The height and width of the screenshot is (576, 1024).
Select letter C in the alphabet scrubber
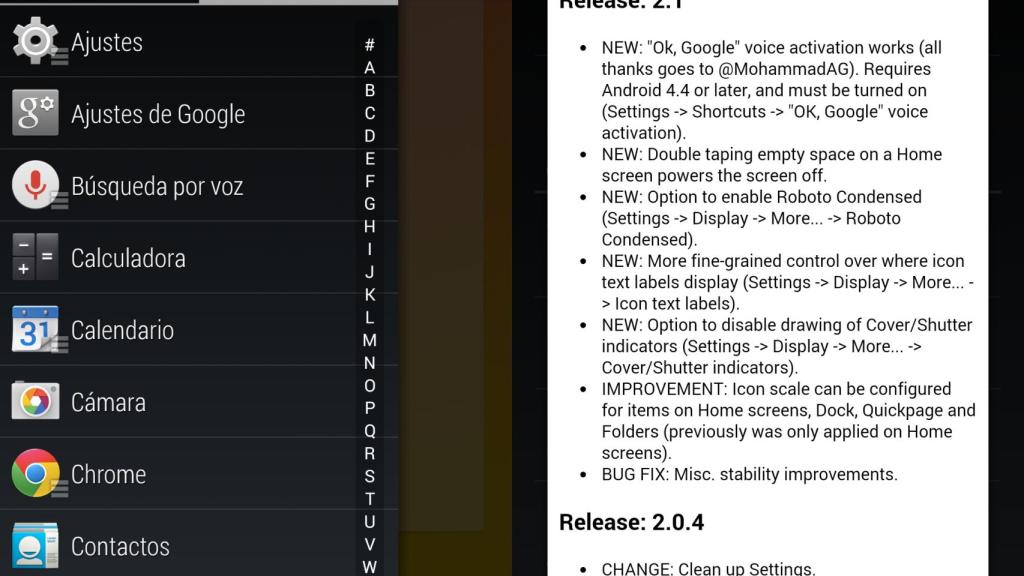[x=370, y=113]
